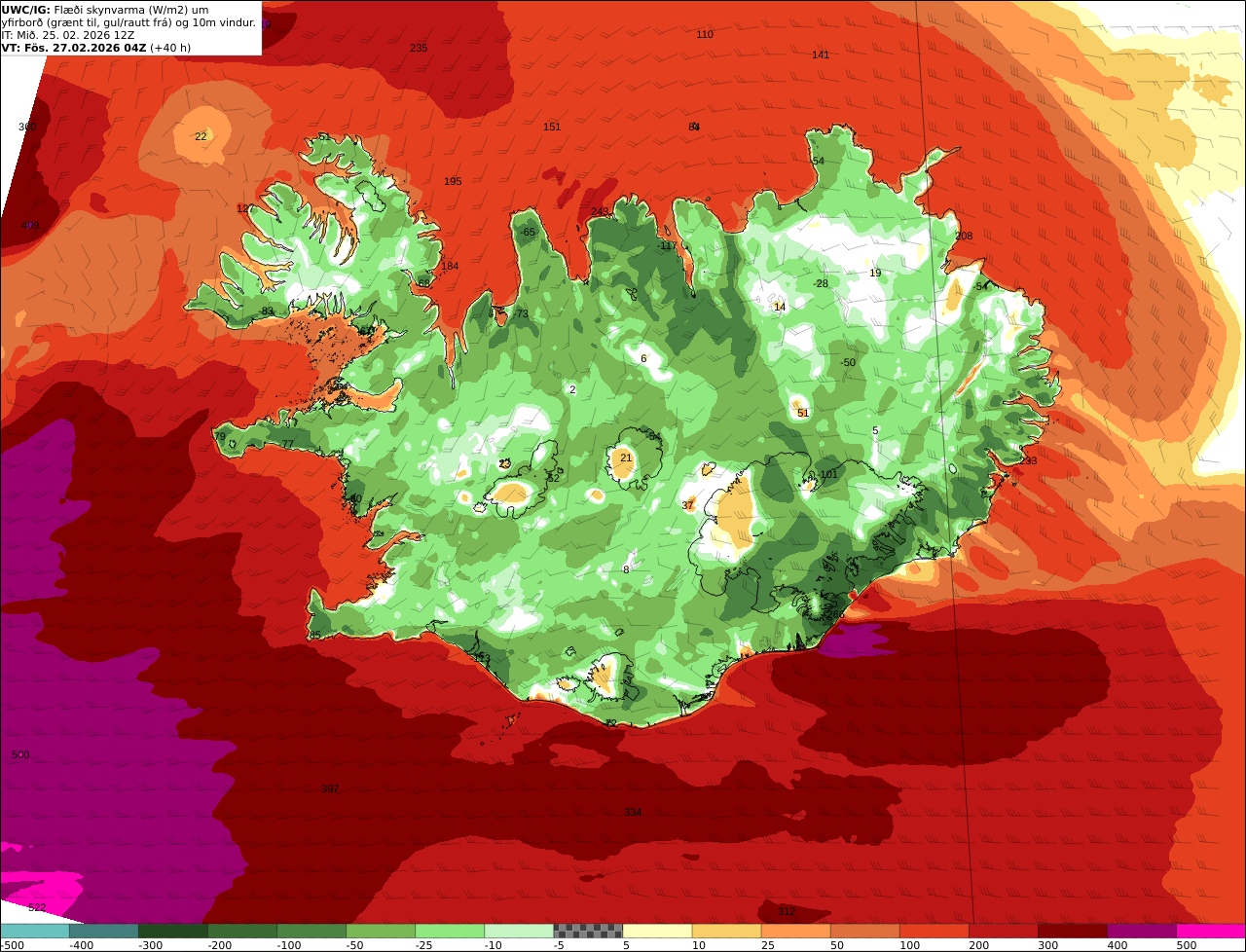Image resolution: width=1246 pixels, height=952 pixels.
Task: Click the '21' value on the glacier
Action: coord(626,458)
